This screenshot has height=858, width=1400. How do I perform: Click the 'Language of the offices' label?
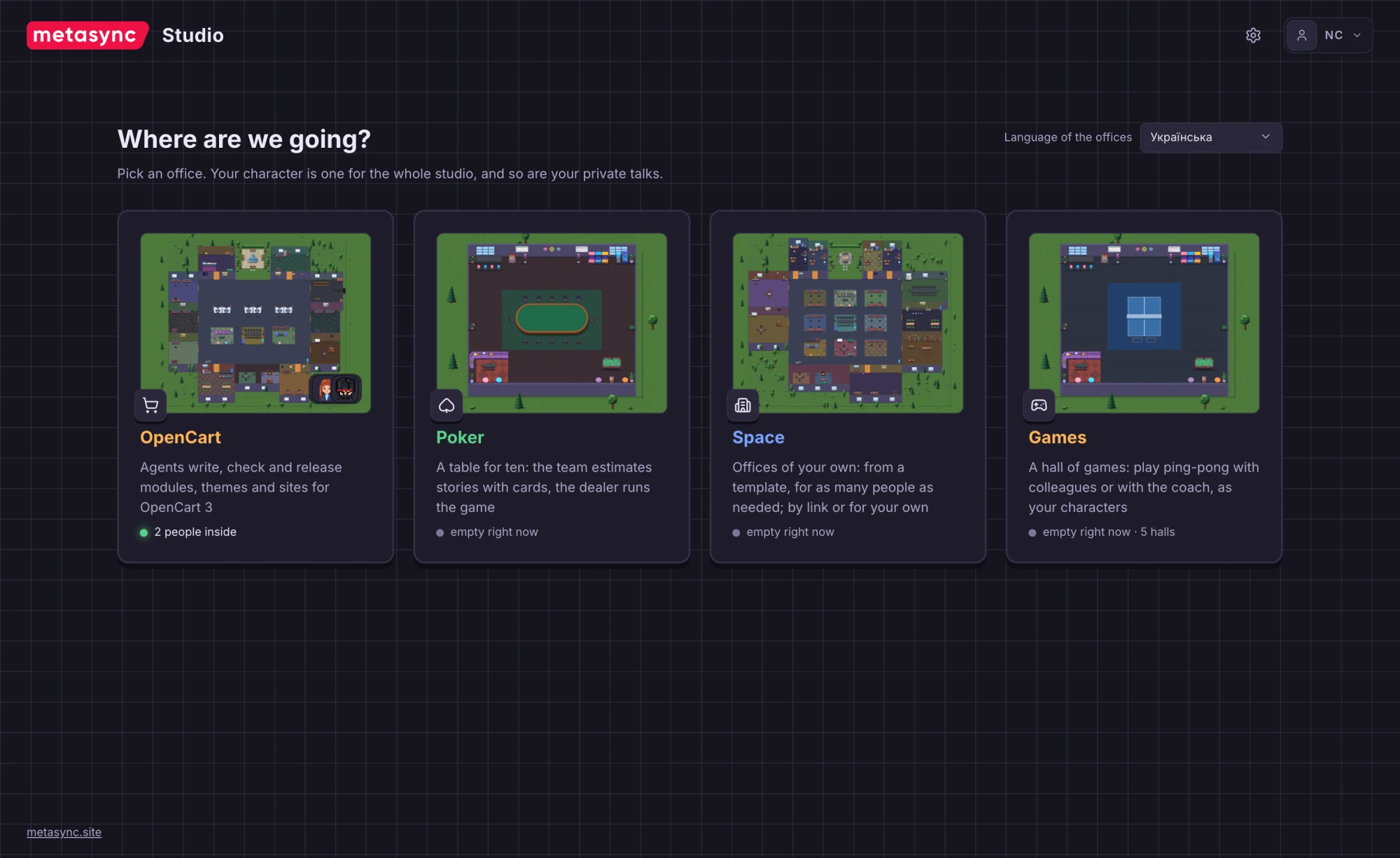coord(1067,137)
